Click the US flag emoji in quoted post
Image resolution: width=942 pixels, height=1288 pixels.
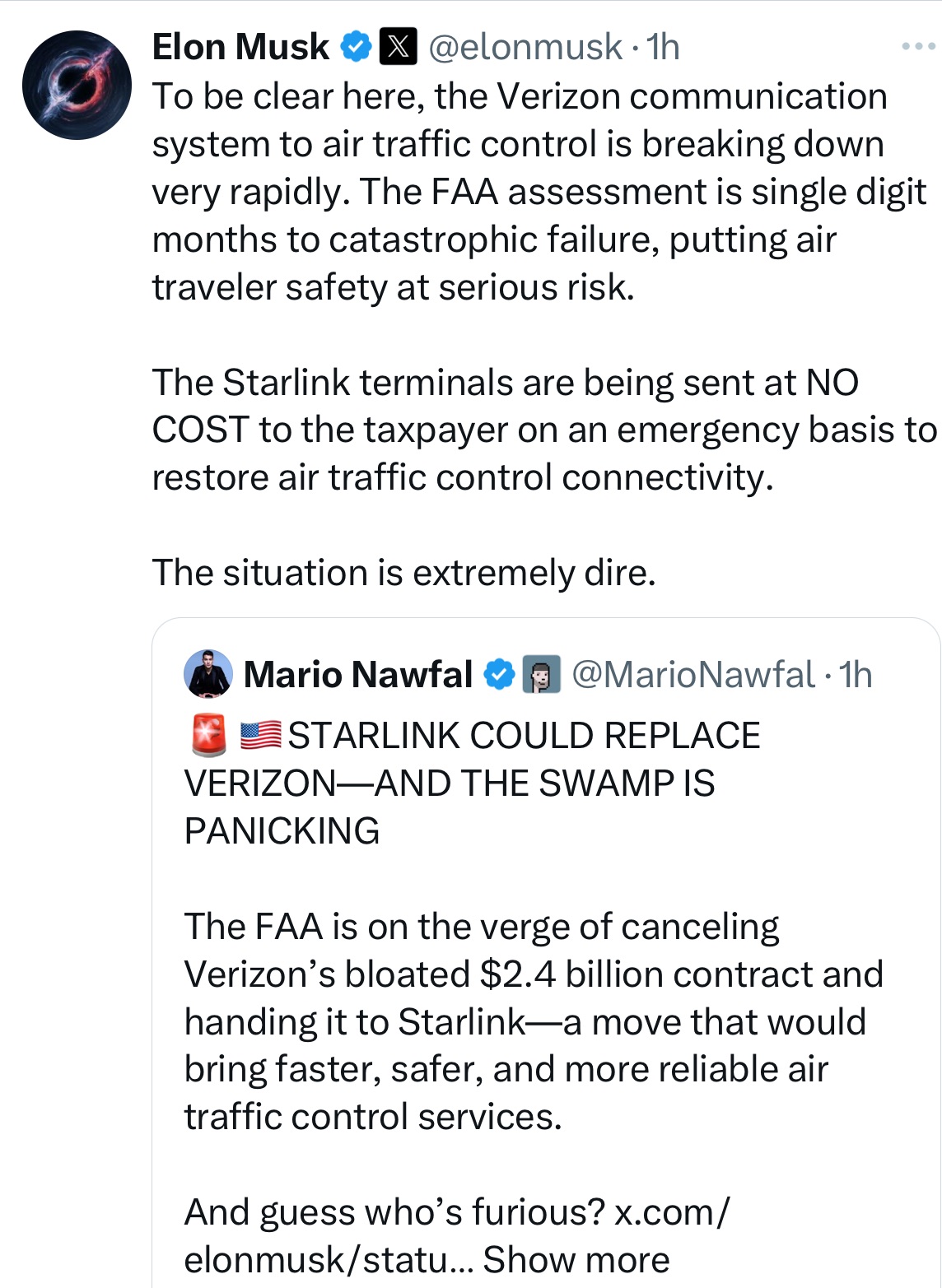point(261,735)
